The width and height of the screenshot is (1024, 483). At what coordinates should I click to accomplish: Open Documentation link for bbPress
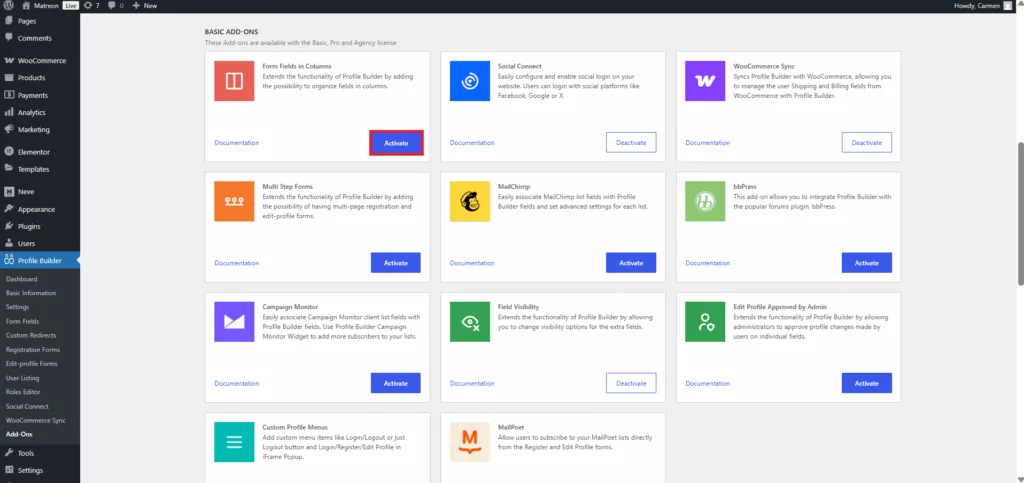tap(707, 263)
